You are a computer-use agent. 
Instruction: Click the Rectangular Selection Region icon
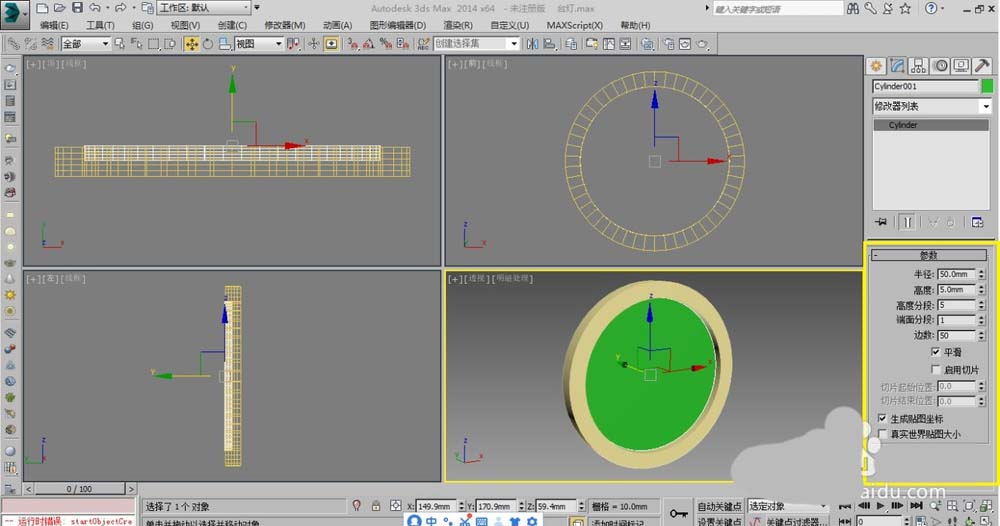pos(153,44)
